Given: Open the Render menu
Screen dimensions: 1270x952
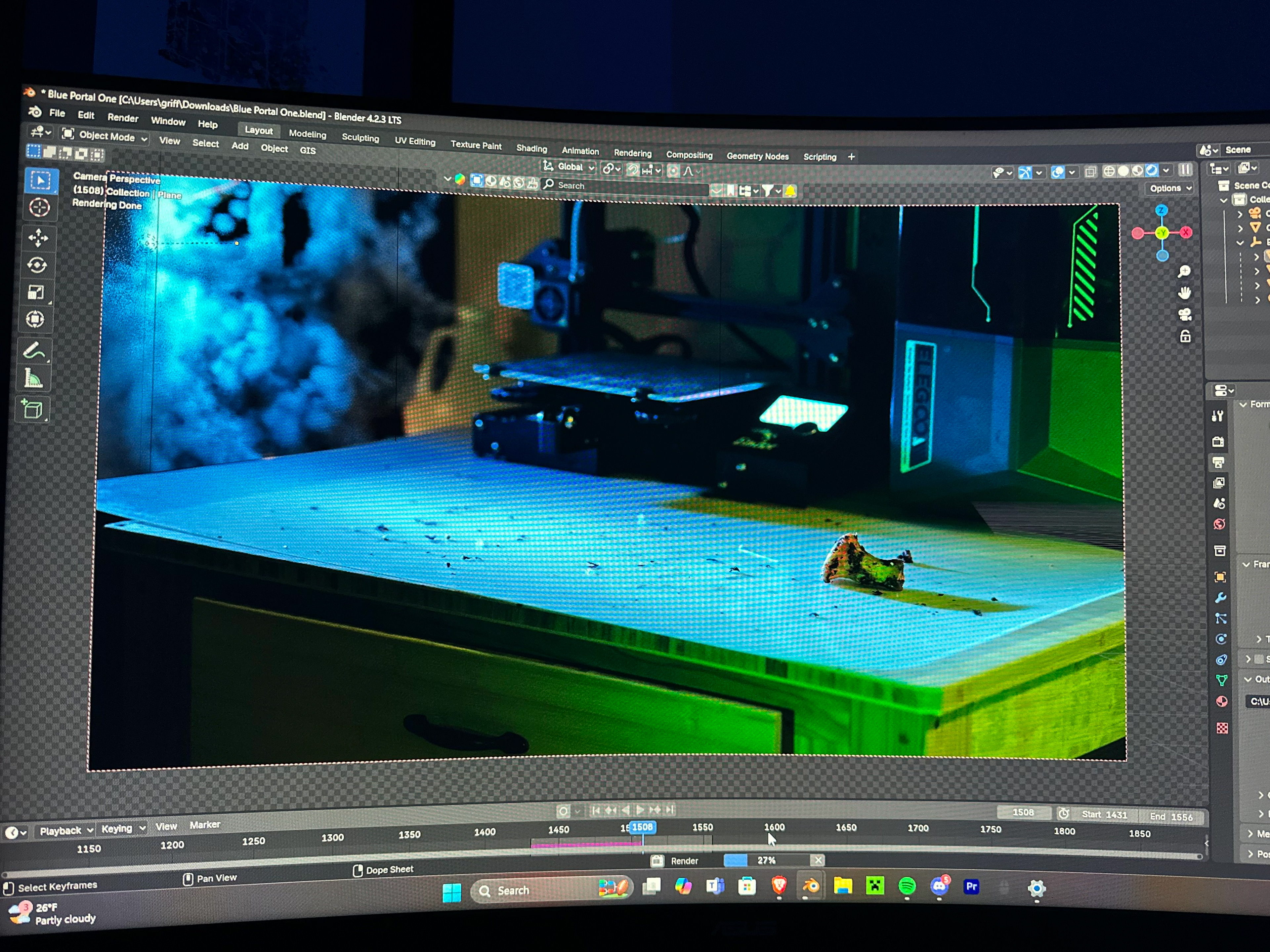Looking at the screenshot, I should coord(123,118).
